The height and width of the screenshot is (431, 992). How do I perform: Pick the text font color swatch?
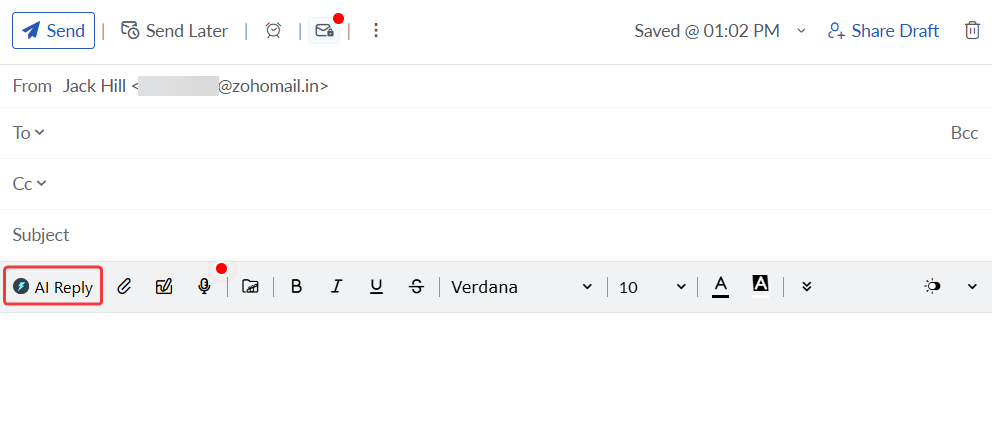coord(720,287)
